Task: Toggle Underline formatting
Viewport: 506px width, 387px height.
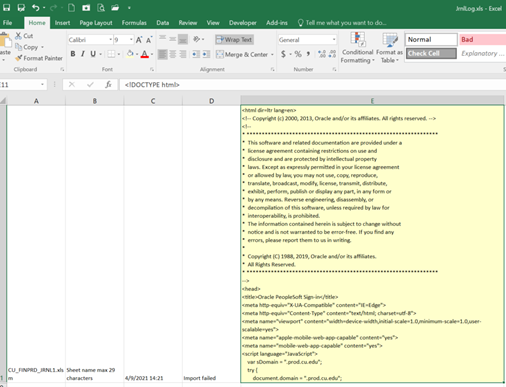Action: point(93,54)
